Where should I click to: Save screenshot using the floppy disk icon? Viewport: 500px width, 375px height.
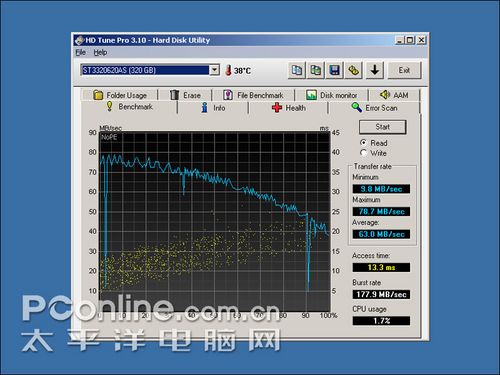[x=334, y=70]
